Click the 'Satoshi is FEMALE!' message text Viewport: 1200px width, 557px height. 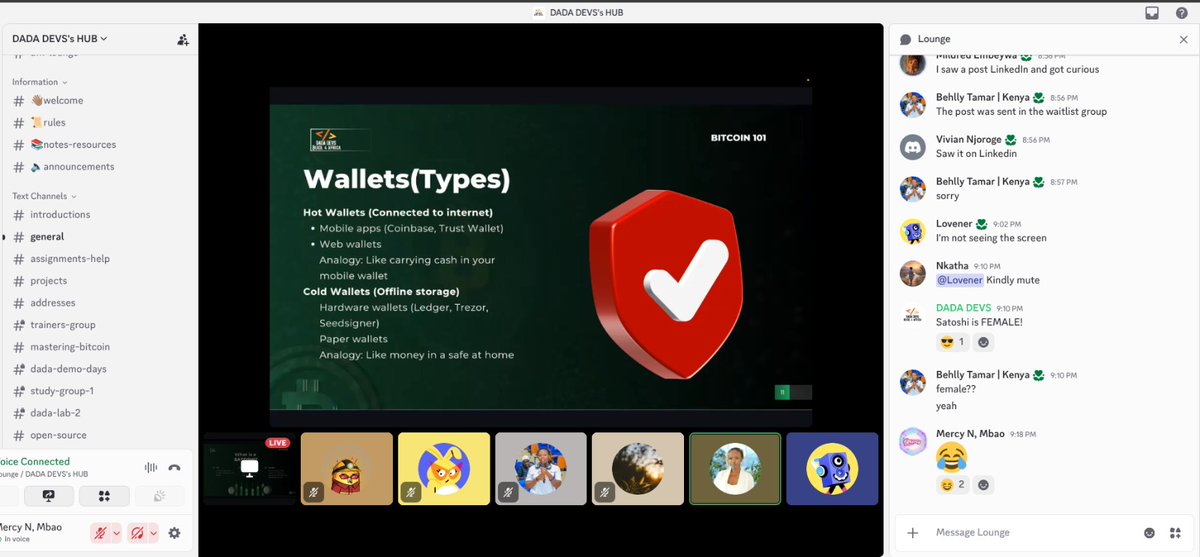pyautogui.click(x=979, y=322)
